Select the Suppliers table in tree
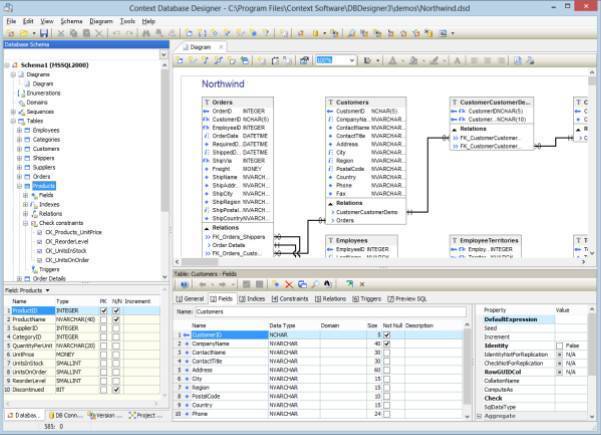The height and width of the screenshot is (435, 601). click(x=44, y=167)
